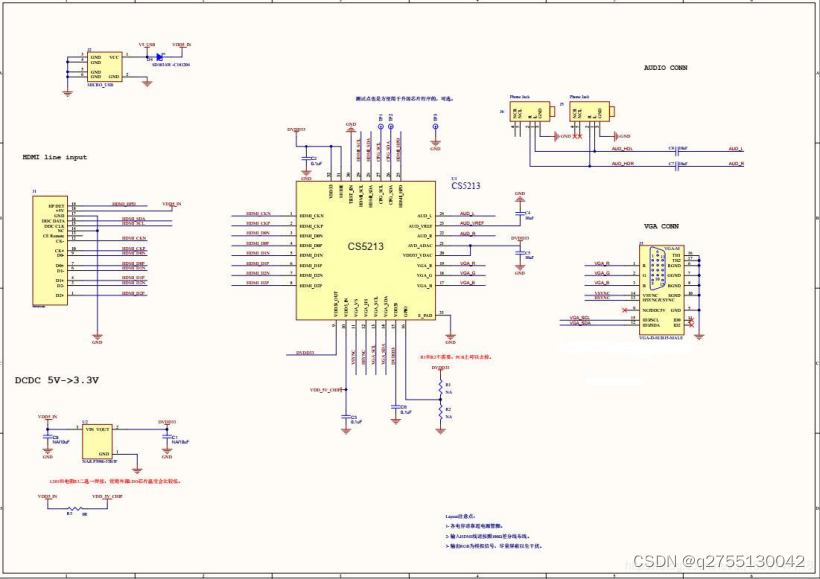Click the red note above resistor R1

(x=455, y=357)
